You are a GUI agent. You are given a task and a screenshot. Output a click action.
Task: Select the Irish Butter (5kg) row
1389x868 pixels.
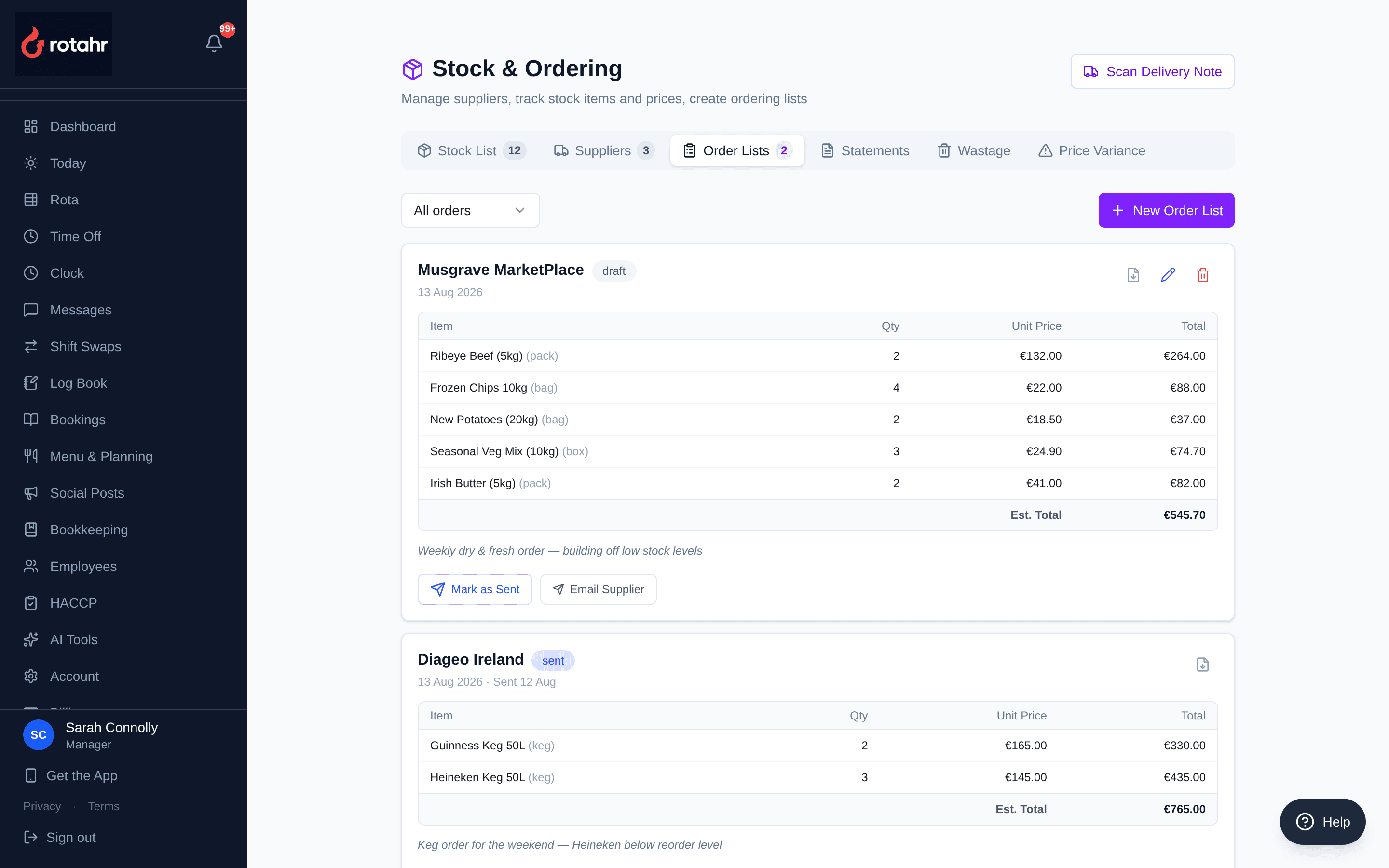pyautogui.click(x=817, y=483)
